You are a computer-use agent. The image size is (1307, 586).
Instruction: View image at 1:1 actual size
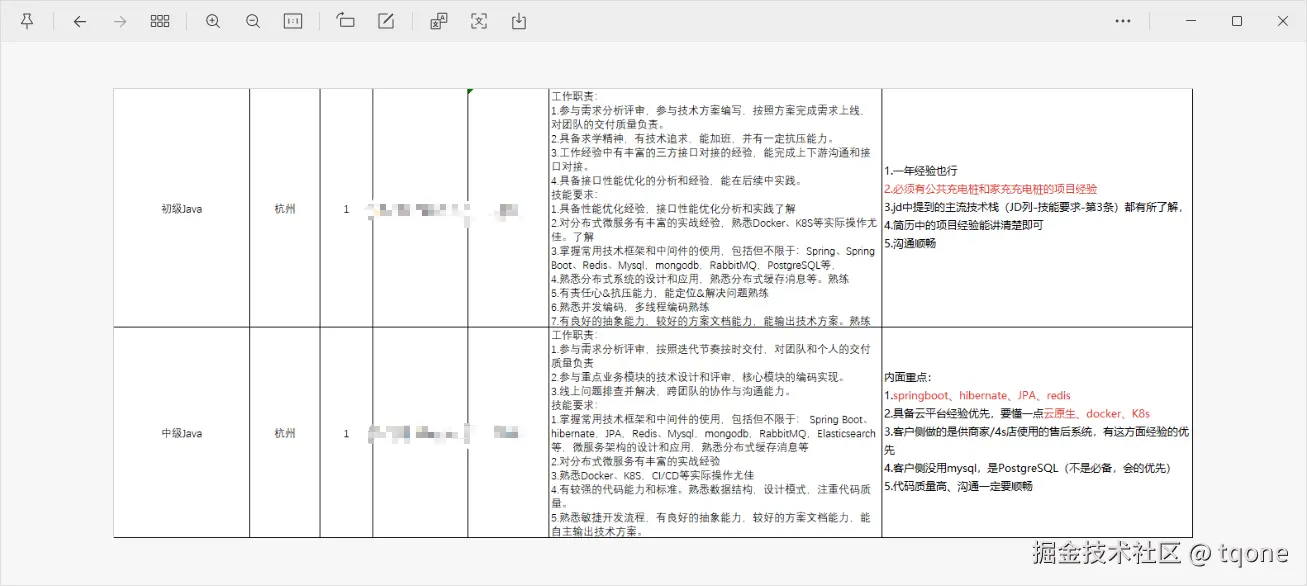pyautogui.click(x=293, y=20)
